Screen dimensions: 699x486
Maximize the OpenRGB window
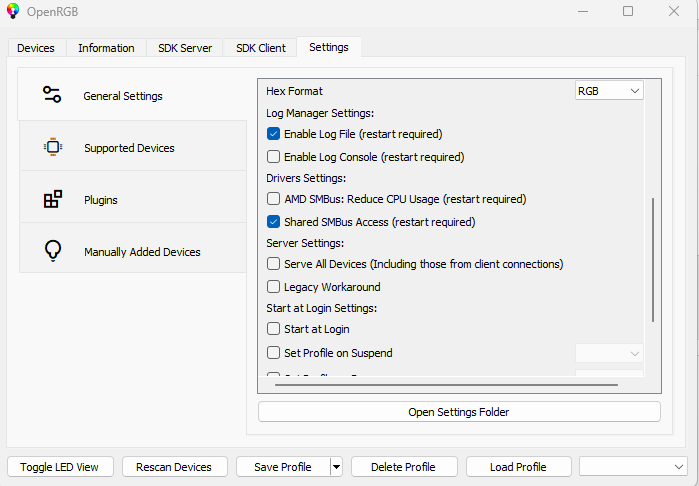click(628, 11)
